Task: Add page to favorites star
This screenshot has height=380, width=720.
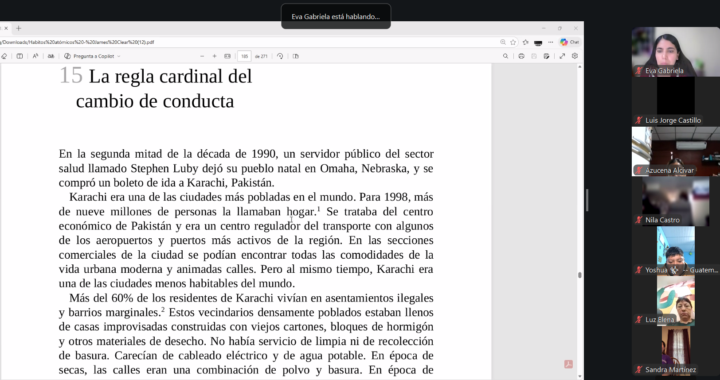Action: [513, 42]
